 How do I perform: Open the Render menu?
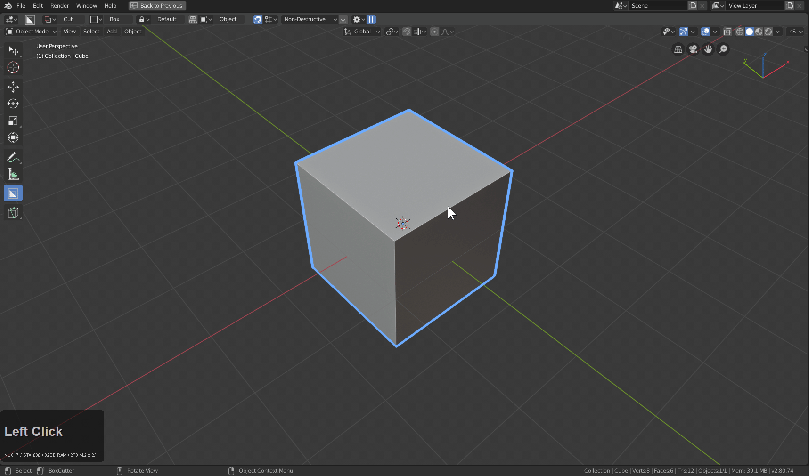pyautogui.click(x=59, y=5)
